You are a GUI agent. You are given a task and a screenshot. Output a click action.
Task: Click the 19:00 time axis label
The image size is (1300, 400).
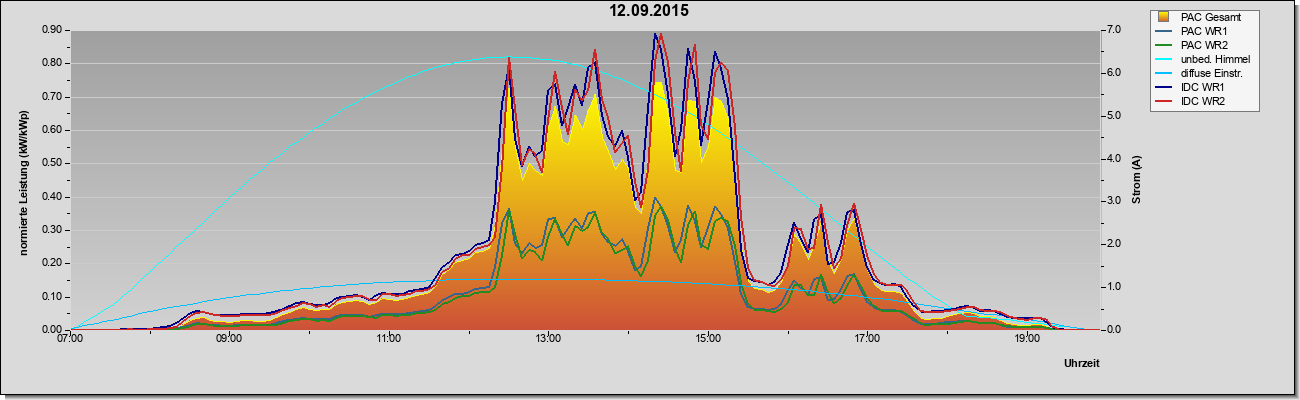pyautogui.click(x=1026, y=340)
